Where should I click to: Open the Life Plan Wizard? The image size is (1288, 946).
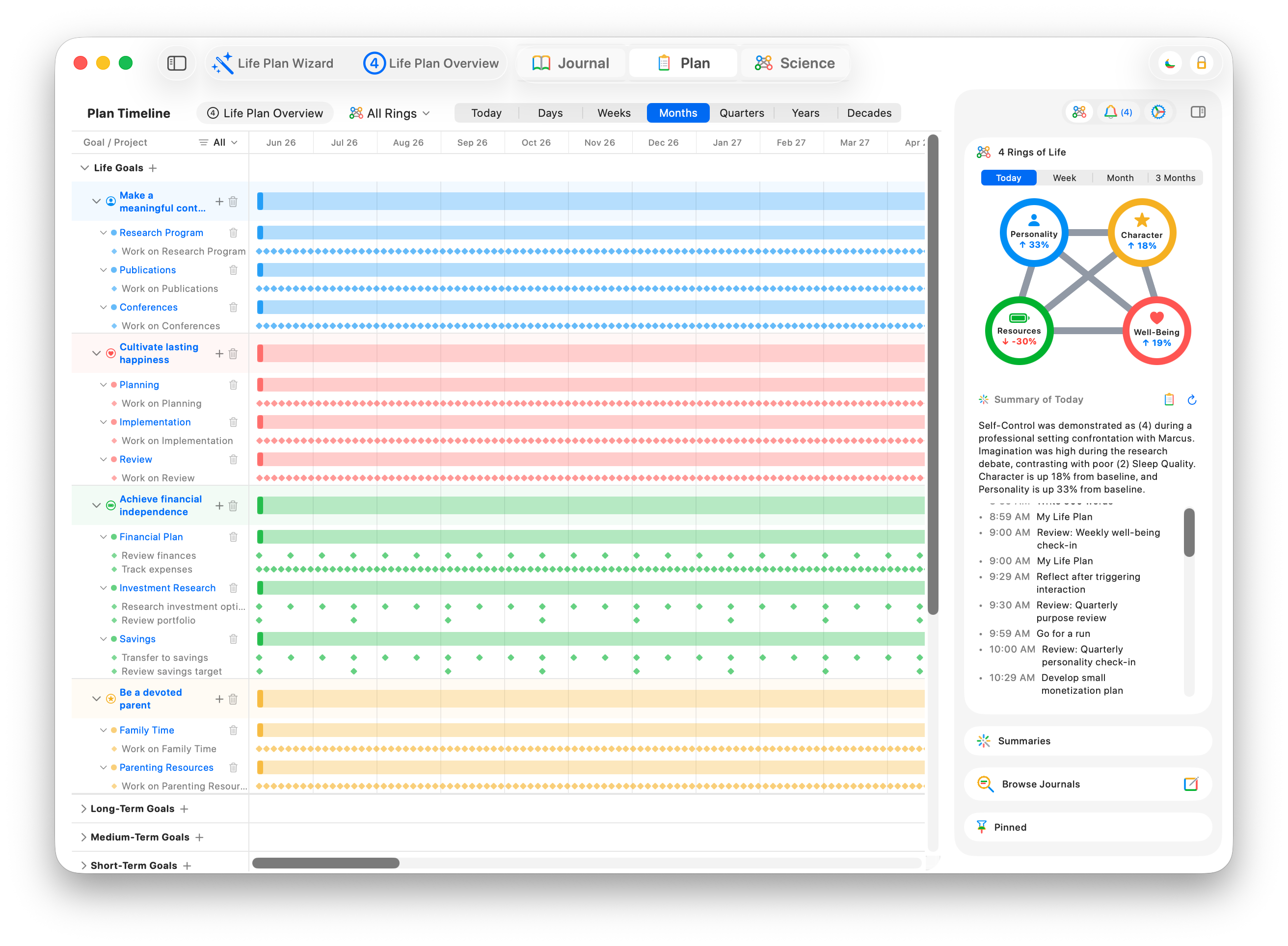(273, 63)
